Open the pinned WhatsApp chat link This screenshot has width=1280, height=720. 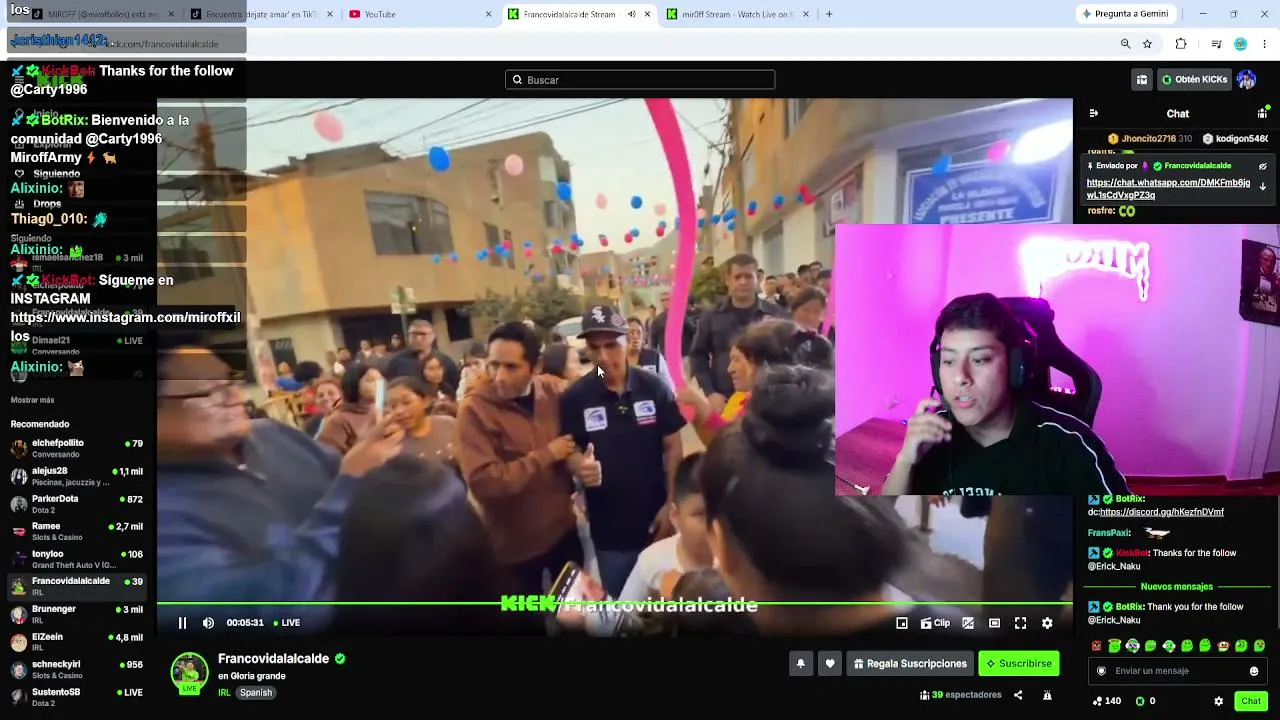(1168, 189)
